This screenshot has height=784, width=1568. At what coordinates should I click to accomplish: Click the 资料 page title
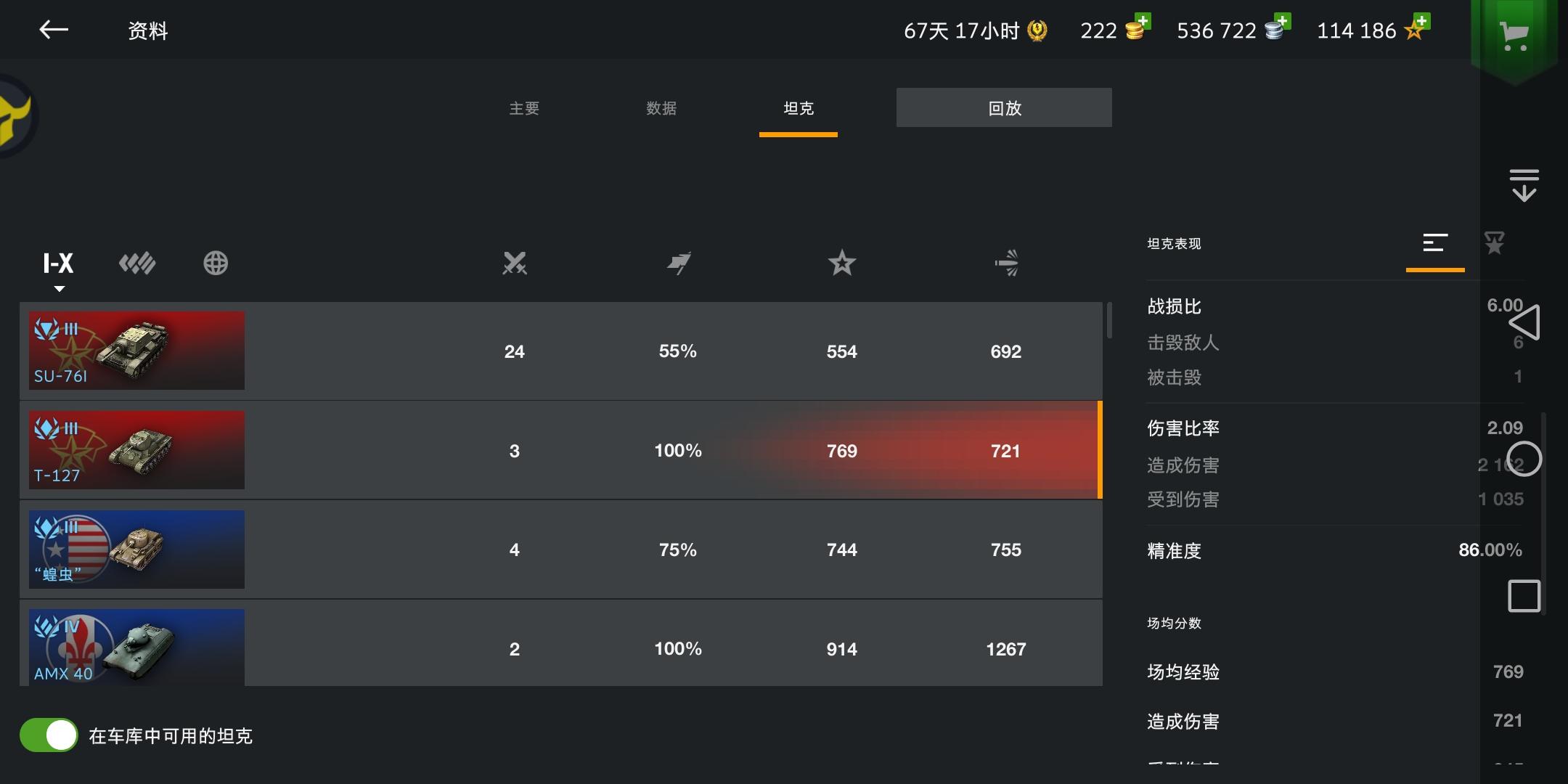148,30
